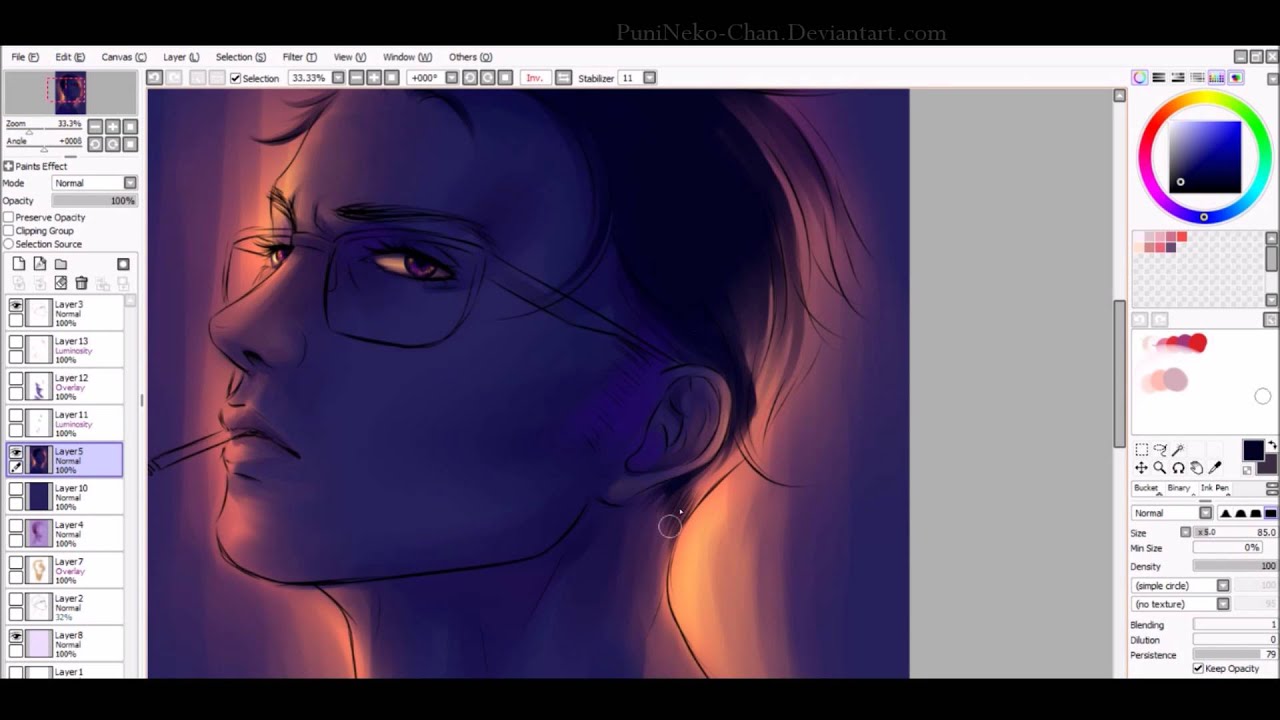Open the File menu
This screenshot has width=1280, height=720.
25,57
